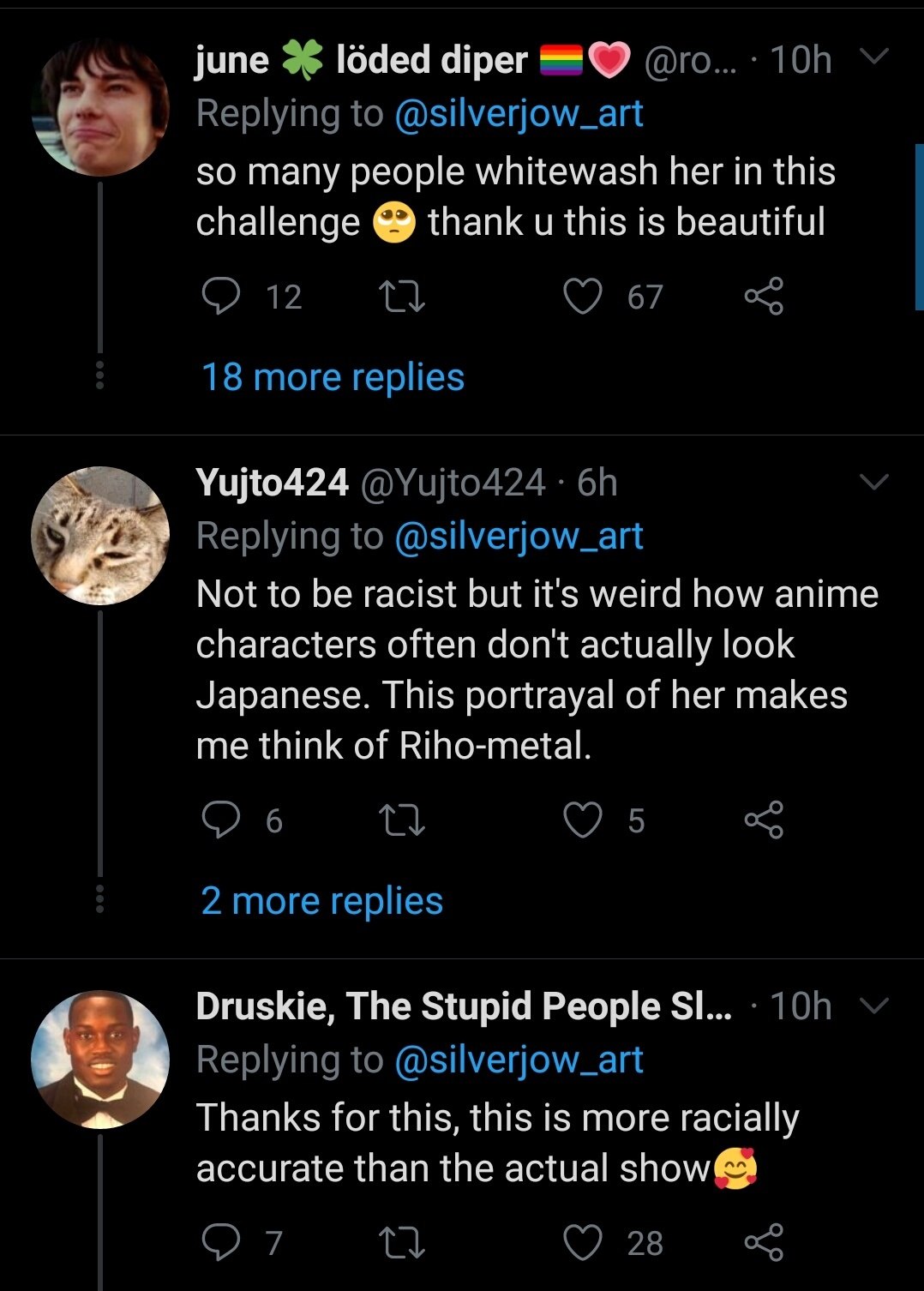Share Yujto424's tweet
Screen dimensions: 924x1291
click(764, 820)
